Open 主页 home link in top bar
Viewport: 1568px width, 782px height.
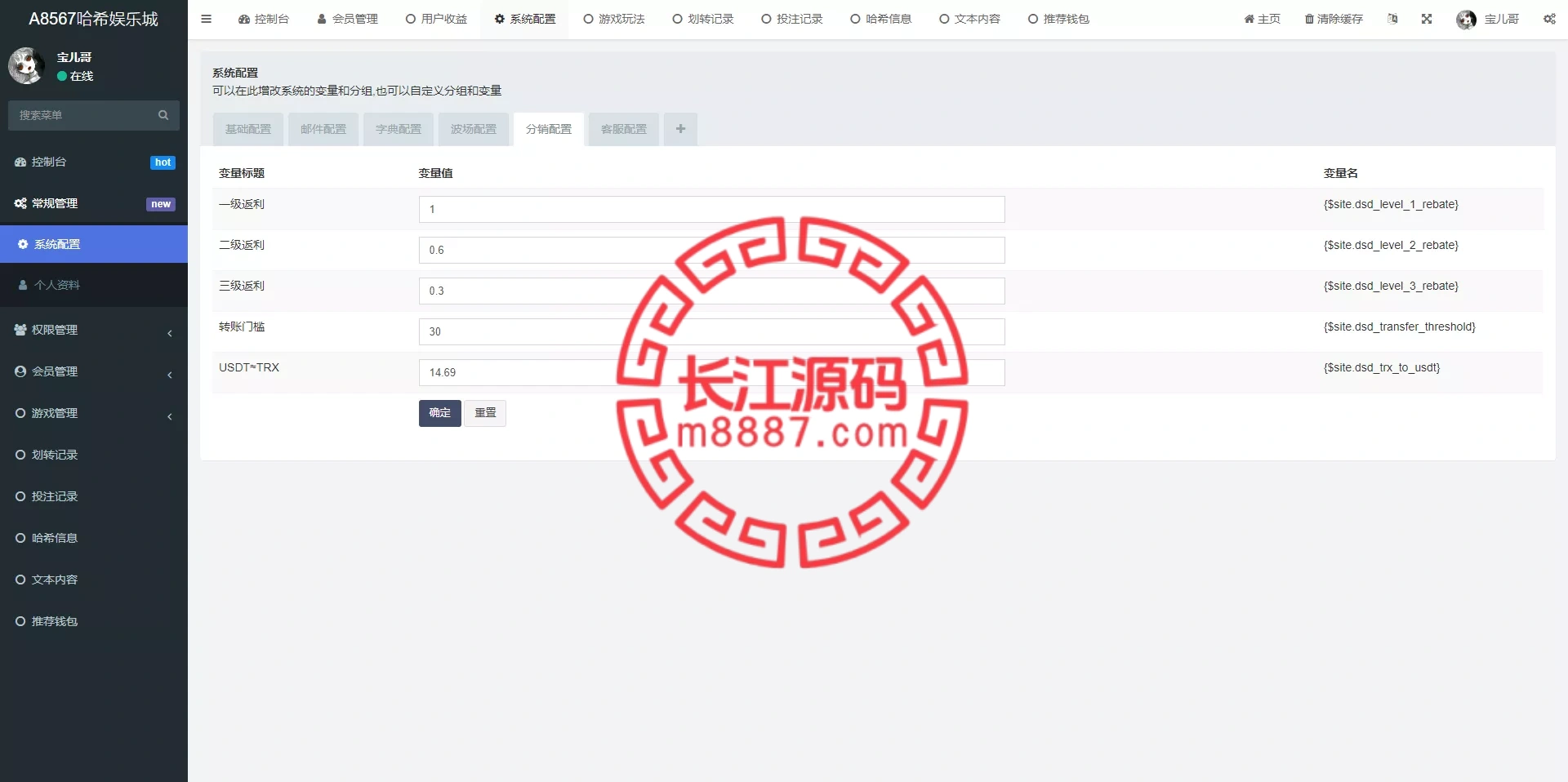[1262, 19]
